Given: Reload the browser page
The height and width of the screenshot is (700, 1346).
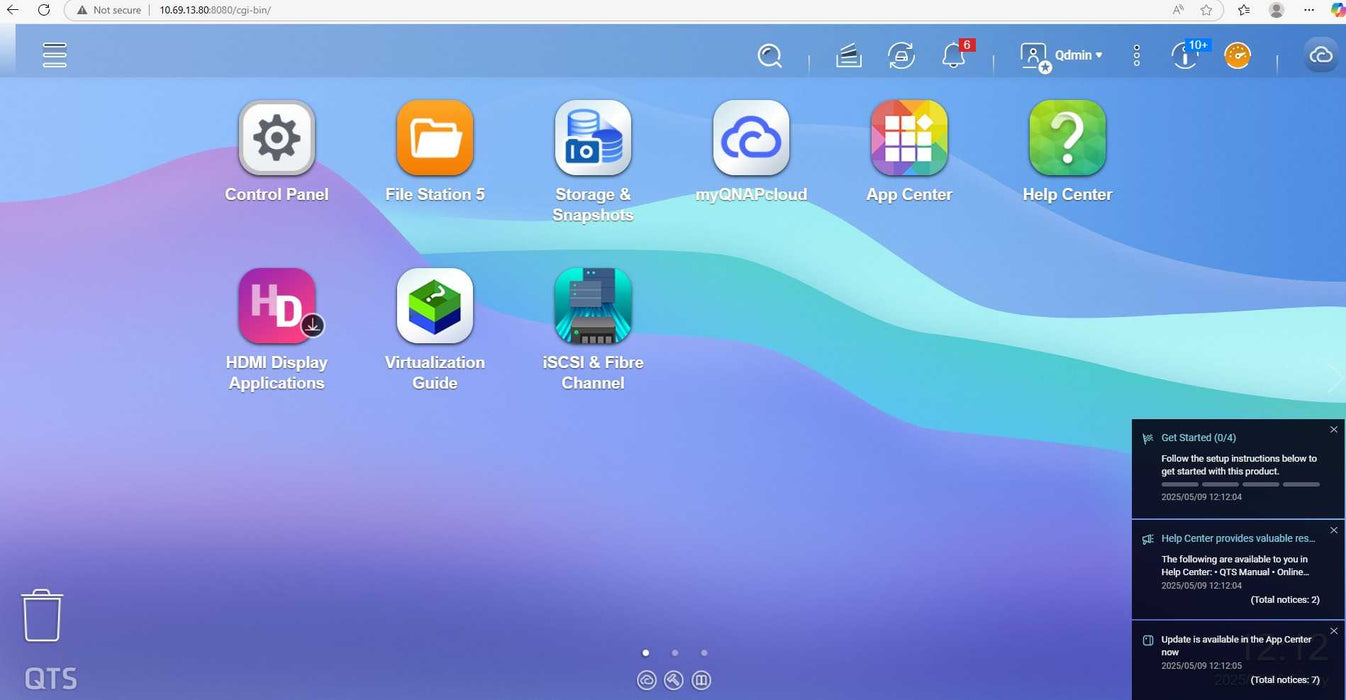Looking at the screenshot, I should tap(44, 10).
